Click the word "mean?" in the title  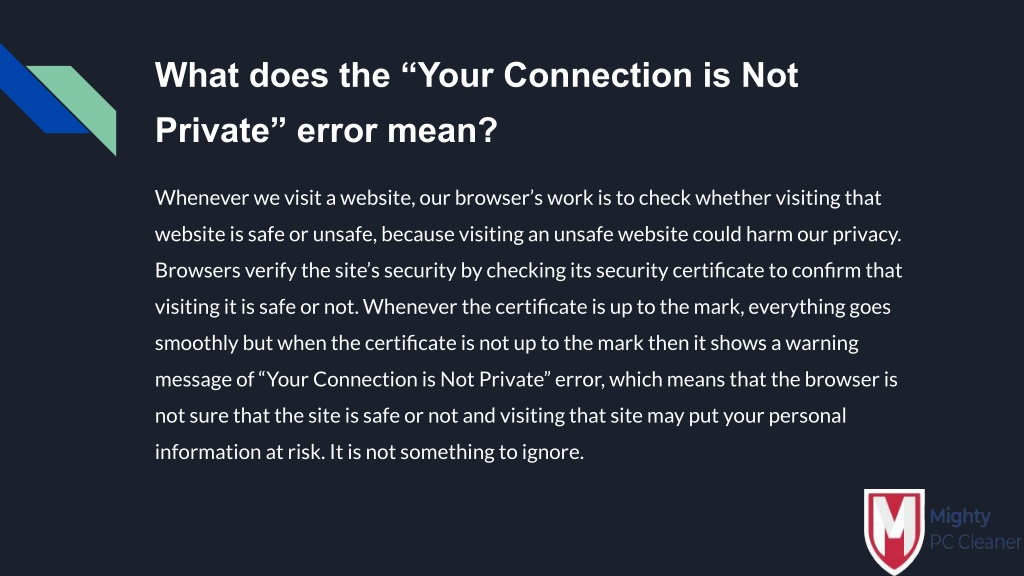[443, 130]
